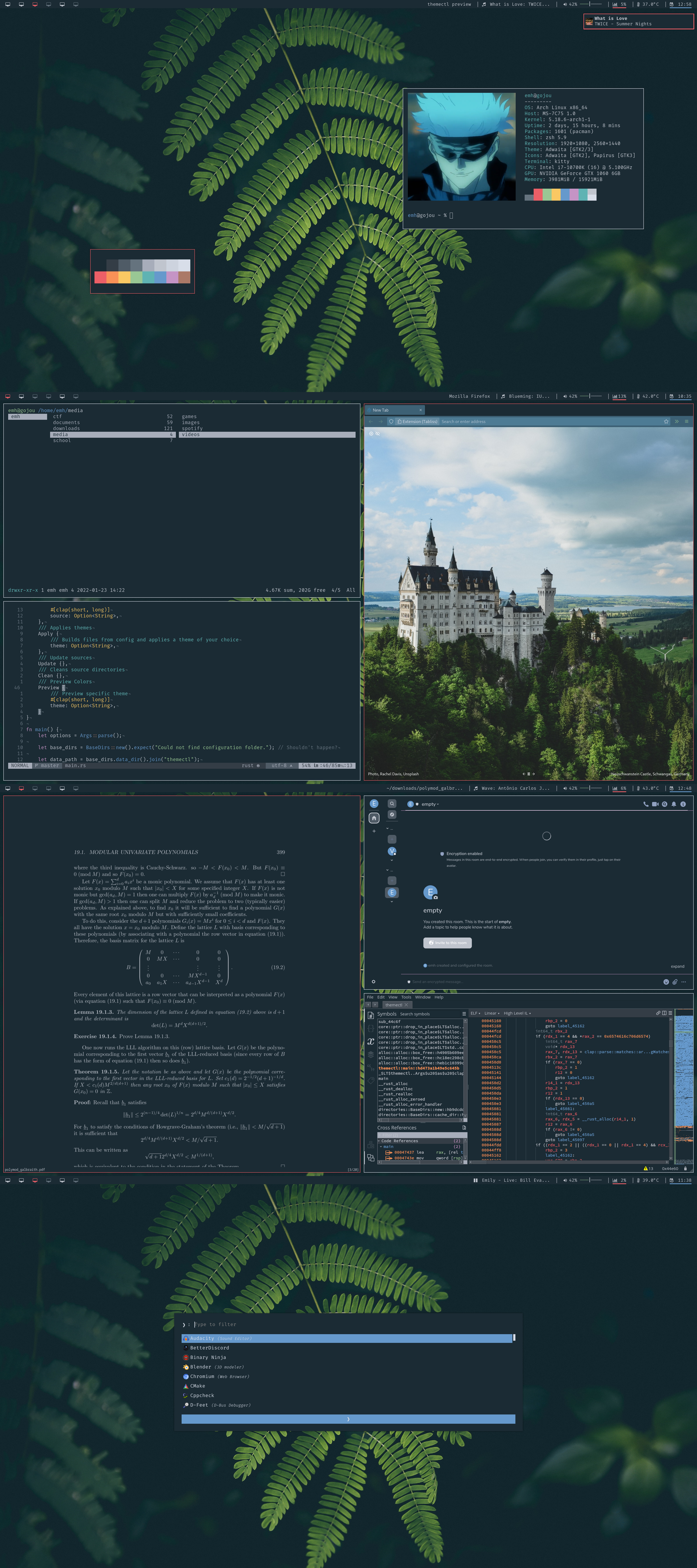The width and height of the screenshot is (697, 1568).
Task: Toggle Cross References sidebar icon
Action: pyautogui.click(x=371, y=1158)
